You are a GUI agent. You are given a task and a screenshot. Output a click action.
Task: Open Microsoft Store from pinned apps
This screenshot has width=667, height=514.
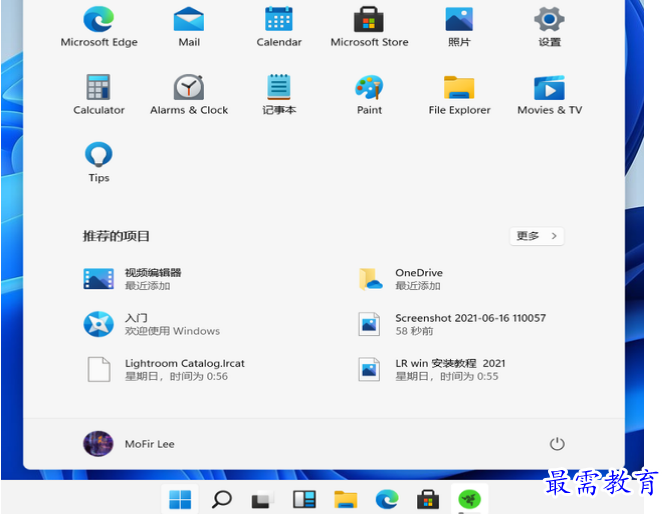click(369, 27)
